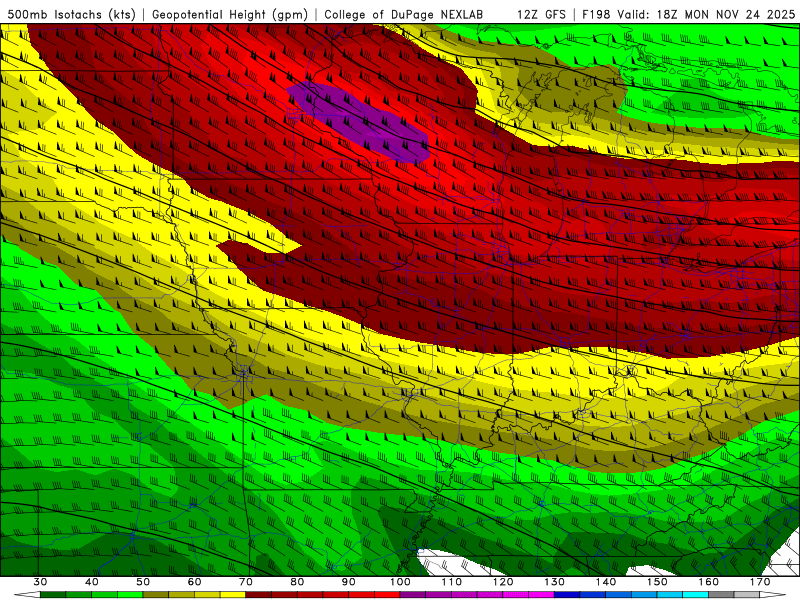Click the 'F198' forecast hour text
Image resolution: width=800 pixels, height=600 pixels.
click(596, 14)
